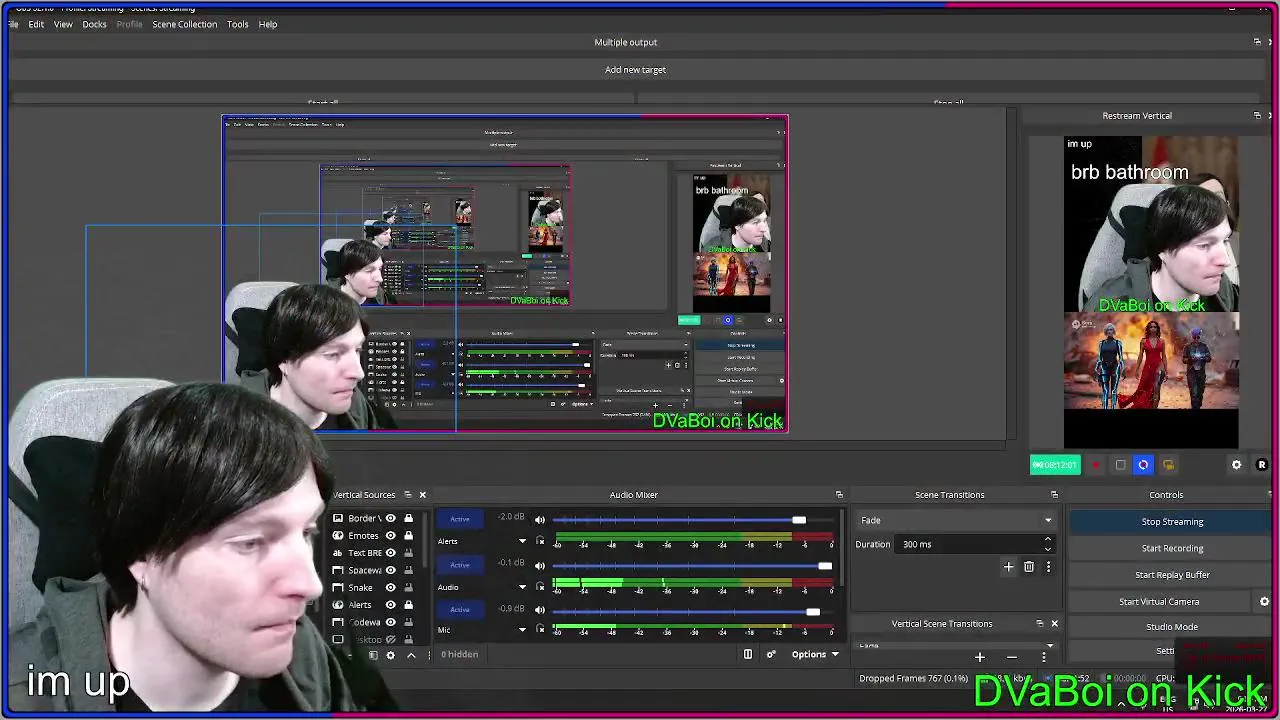Viewport: 1280px width, 720px height.
Task: Hide the Emotes source eye icon
Action: point(390,535)
